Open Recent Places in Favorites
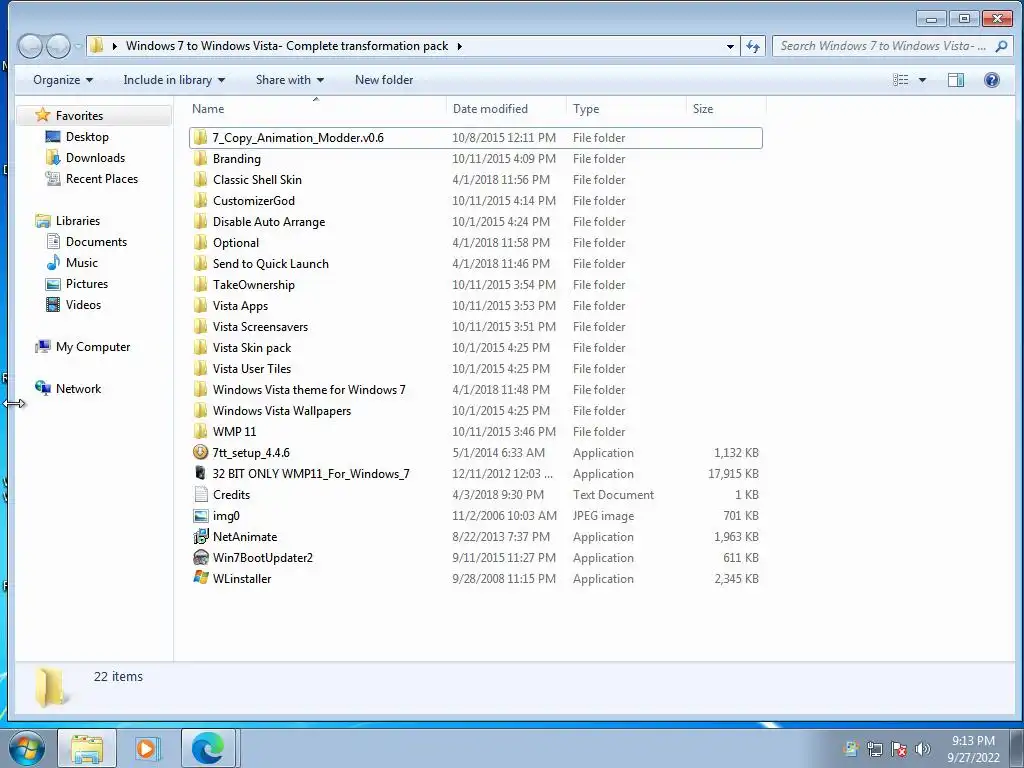Viewport: 1024px width, 768px height. point(102,178)
